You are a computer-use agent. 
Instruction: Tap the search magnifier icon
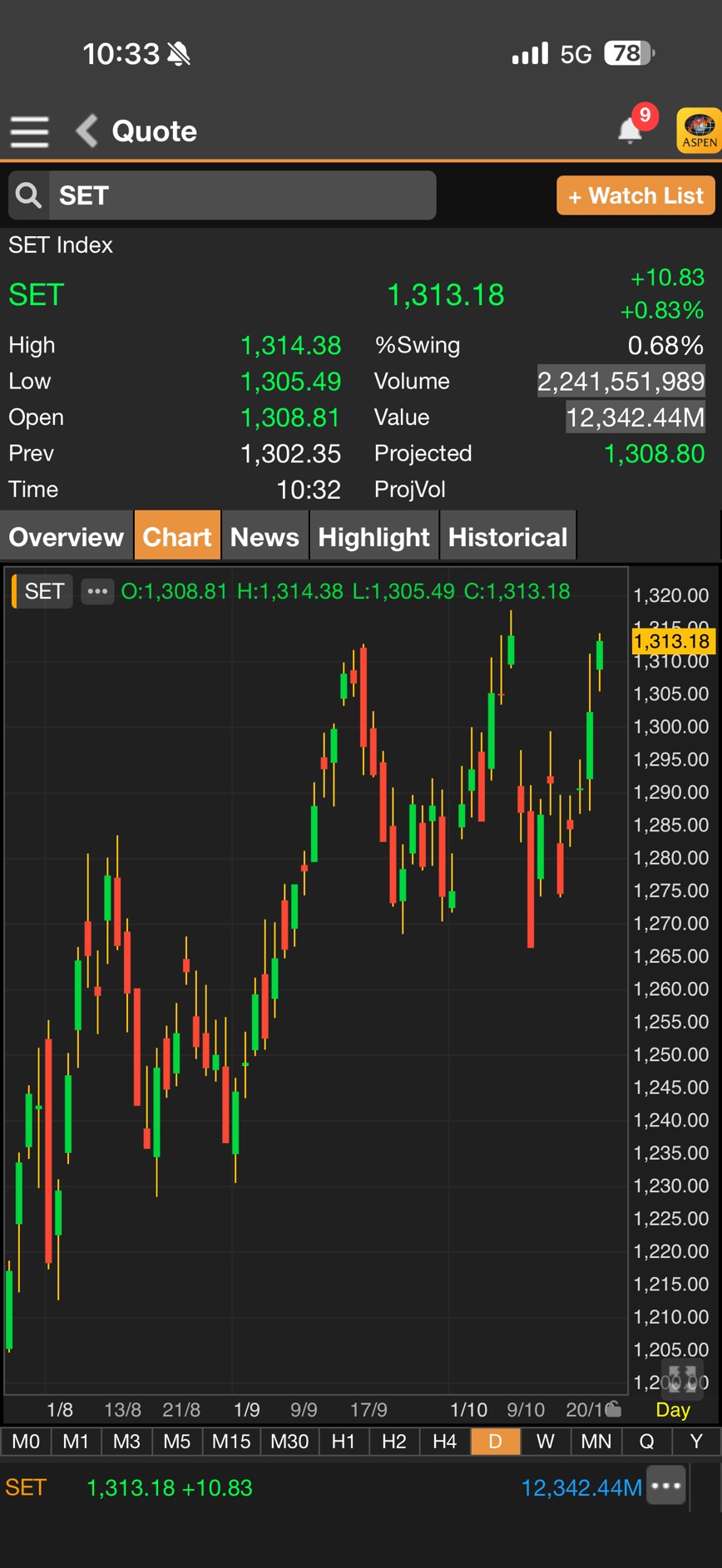pyautogui.click(x=29, y=195)
